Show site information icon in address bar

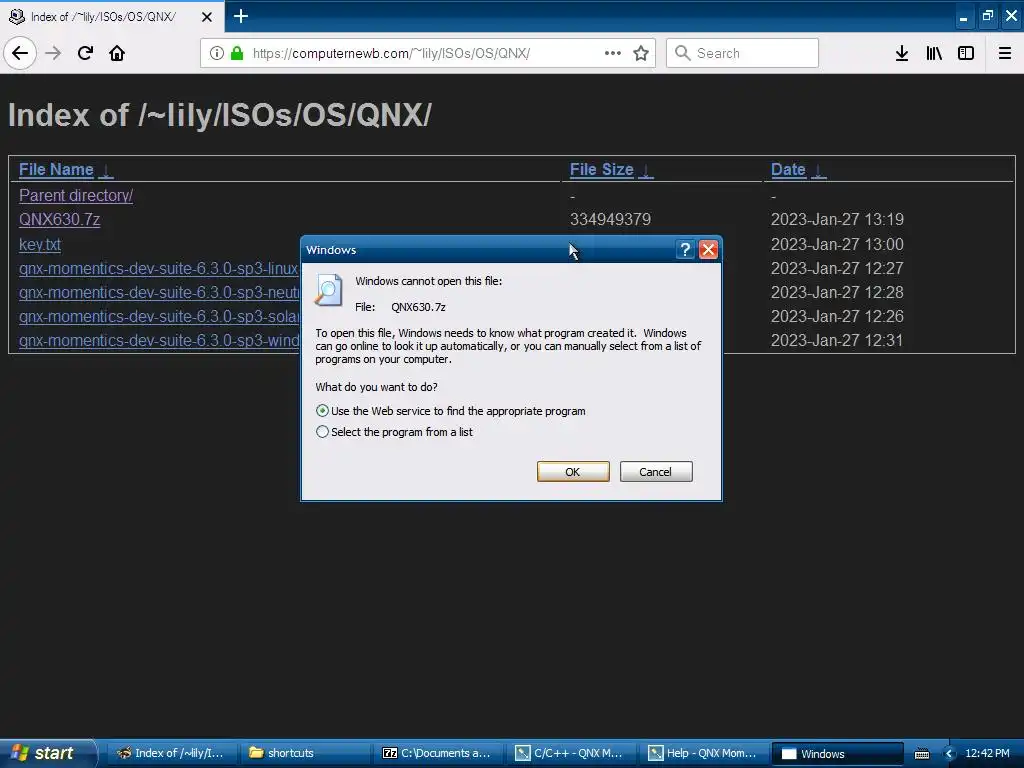coord(217,54)
